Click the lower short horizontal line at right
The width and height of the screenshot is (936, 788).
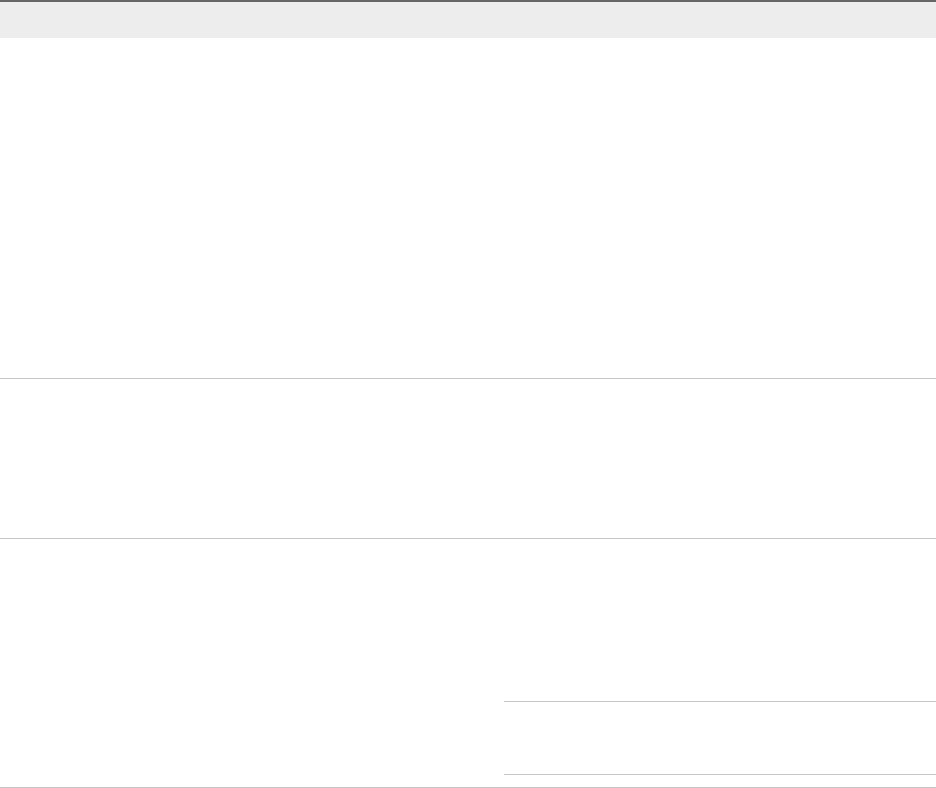coord(720,774)
